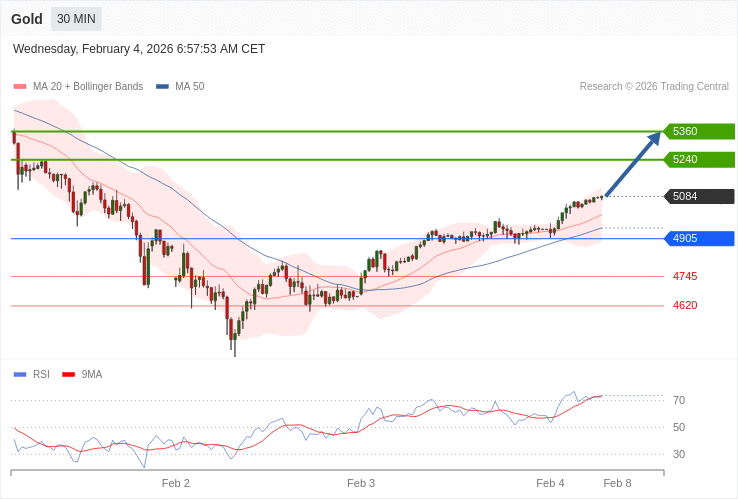Screen dimensions: 738x500
Task: Click the 9MA legend entry
Action: (91, 375)
